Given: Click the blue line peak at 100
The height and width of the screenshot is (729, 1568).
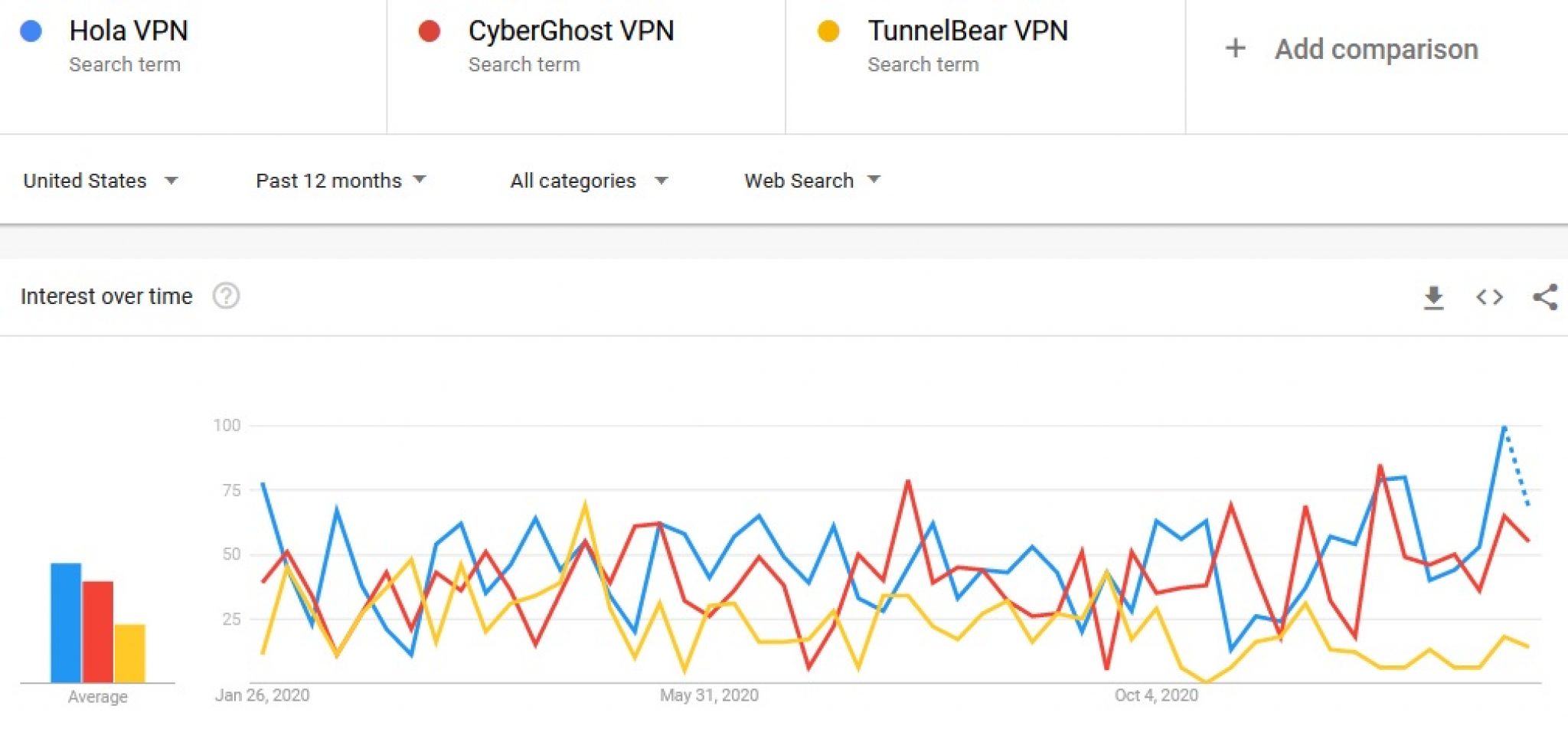Looking at the screenshot, I should click(x=1504, y=427).
